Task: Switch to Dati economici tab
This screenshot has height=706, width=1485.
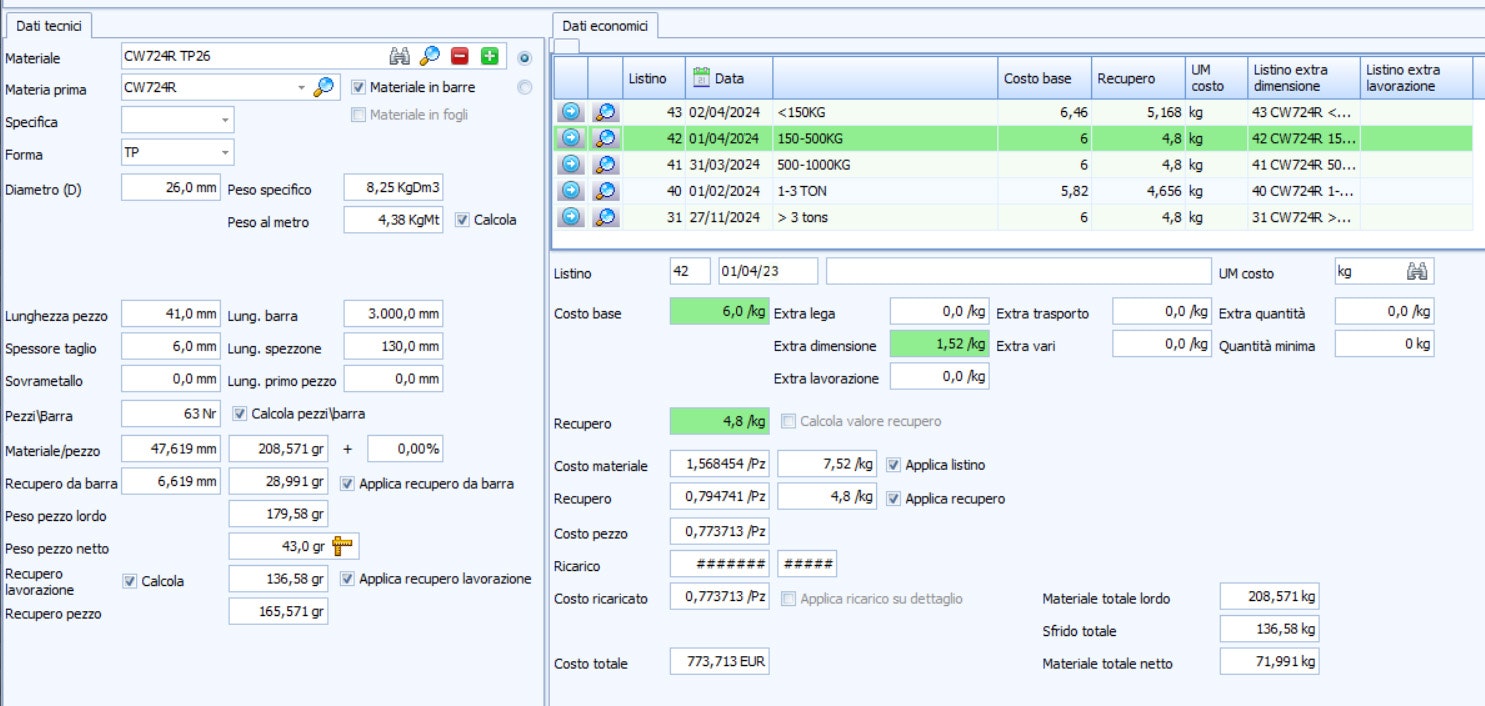Action: [605, 24]
